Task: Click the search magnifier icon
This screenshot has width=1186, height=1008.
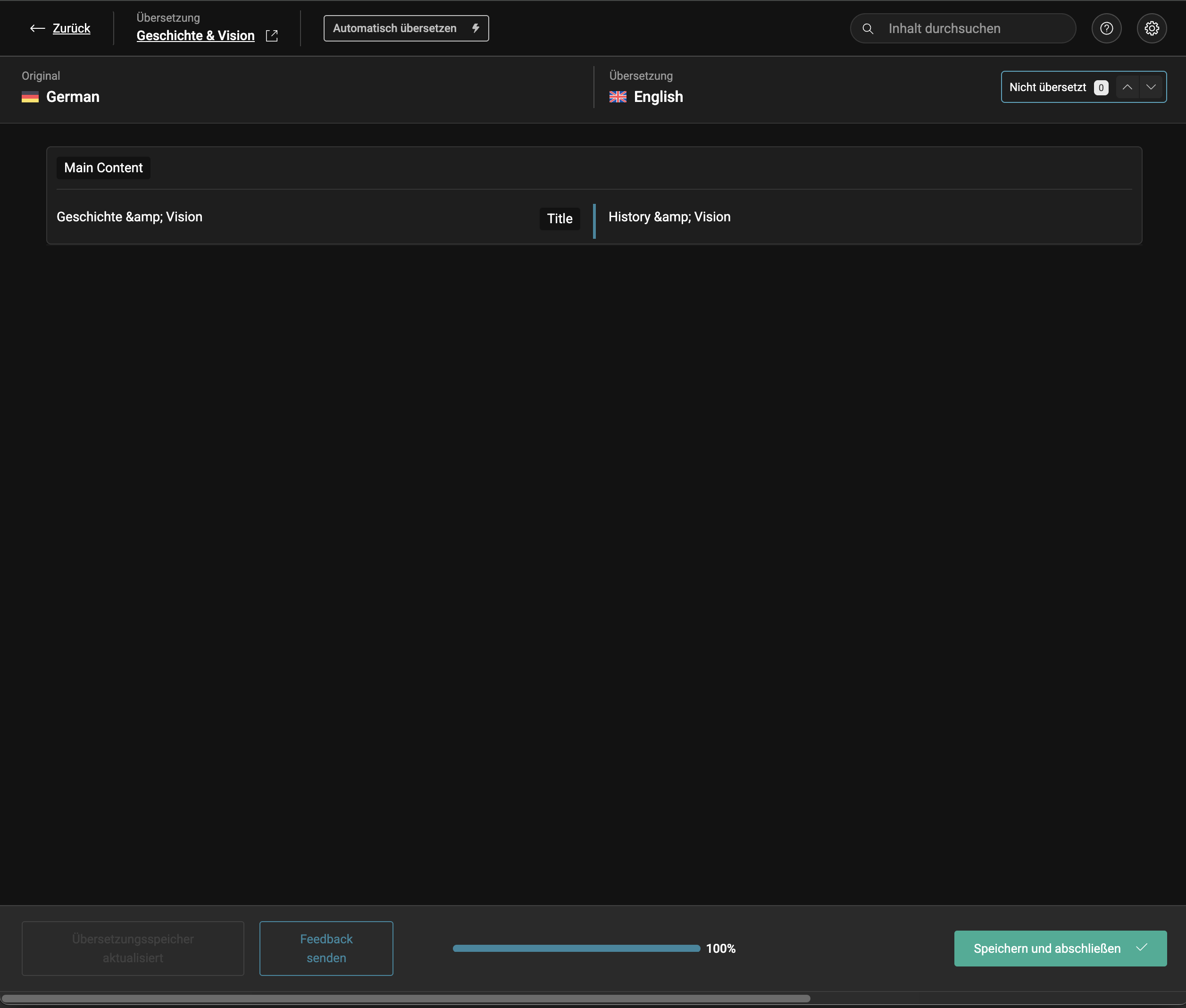Action: pyautogui.click(x=867, y=29)
